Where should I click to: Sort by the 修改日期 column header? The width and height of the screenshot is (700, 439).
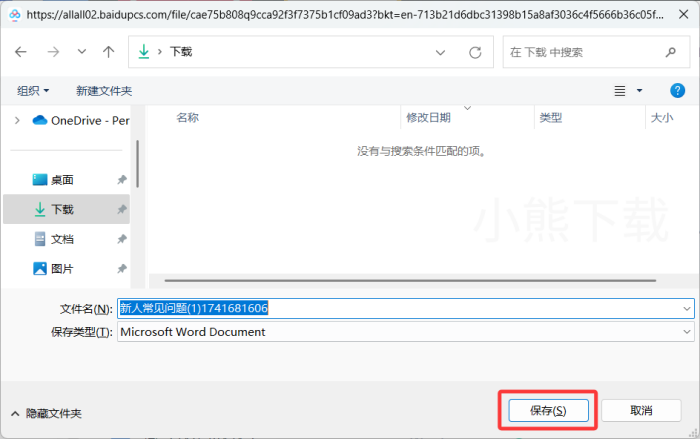coord(428,118)
